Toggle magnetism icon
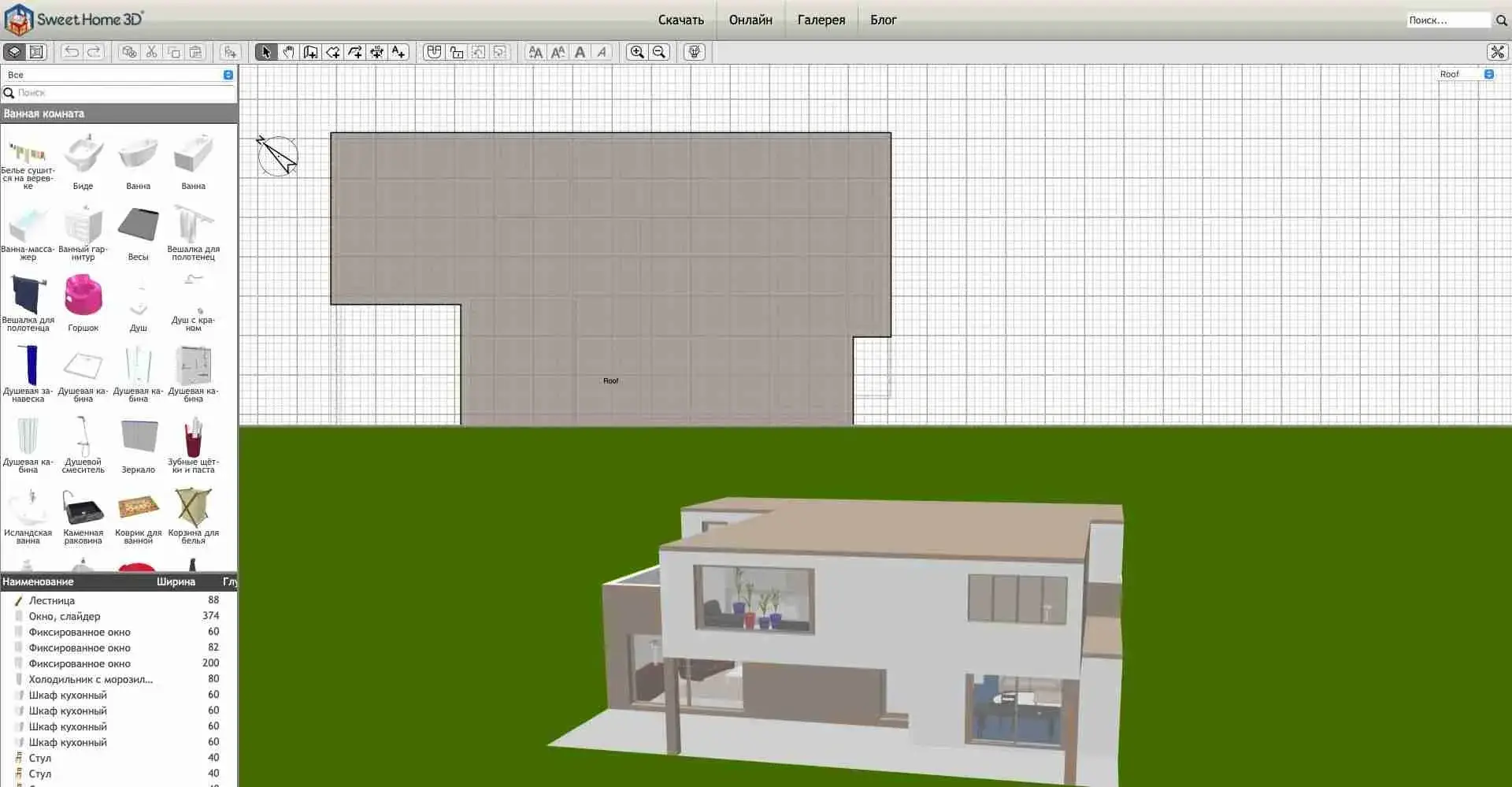The height and width of the screenshot is (787, 1512). (x=433, y=52)
